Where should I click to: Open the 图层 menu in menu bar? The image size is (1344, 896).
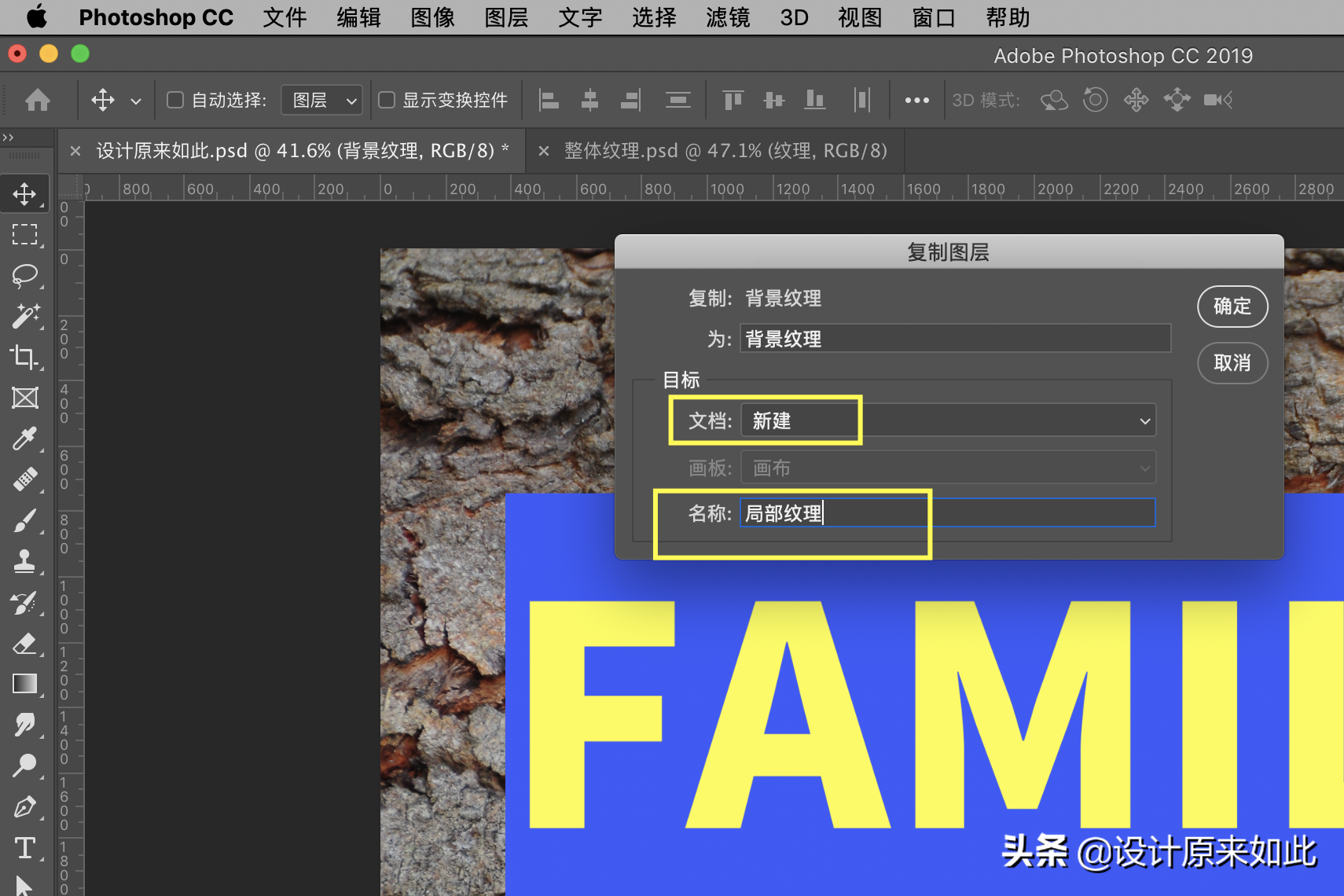click(x=506, y=17)
